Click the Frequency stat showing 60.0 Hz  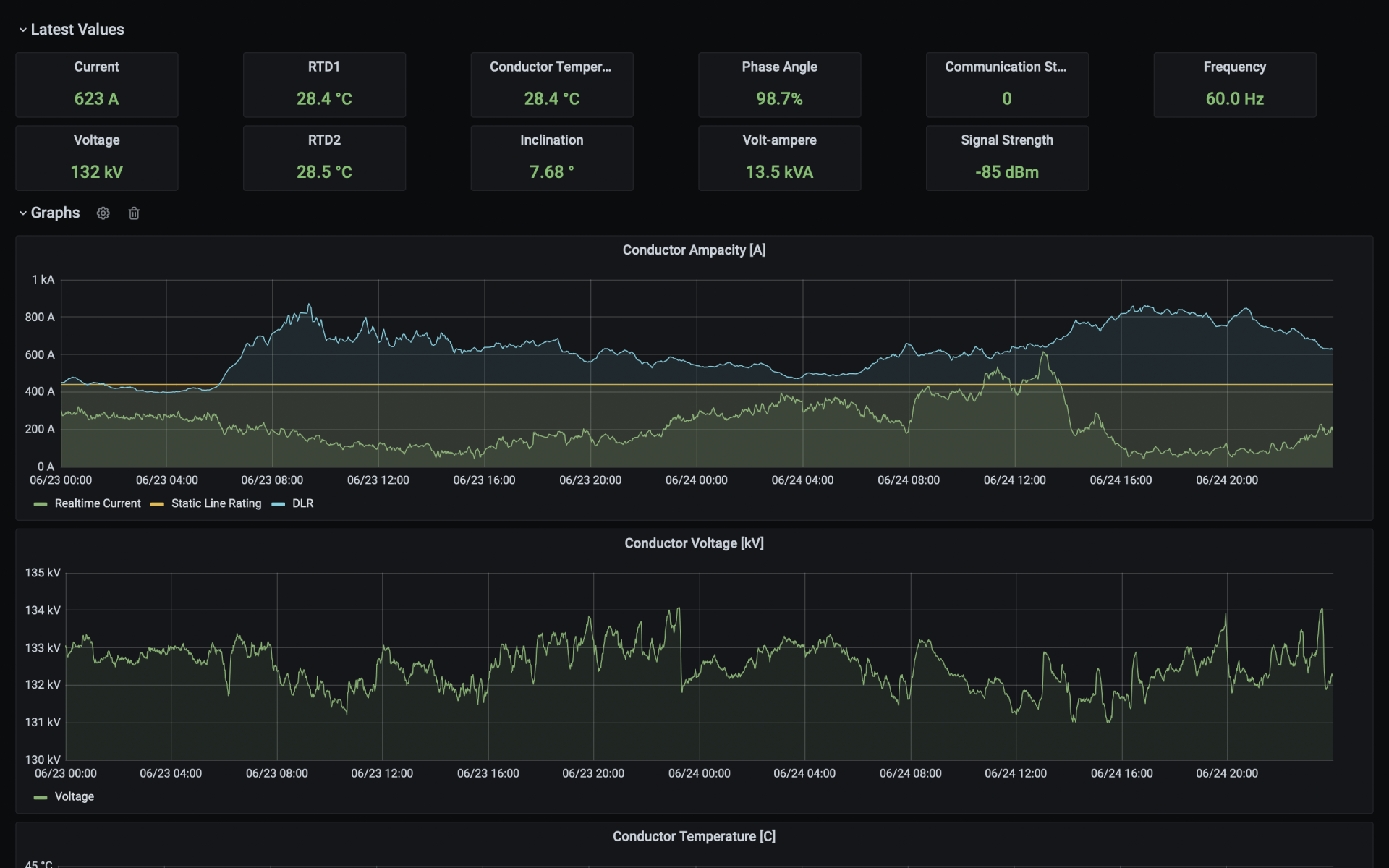[x=1234, y=84]
